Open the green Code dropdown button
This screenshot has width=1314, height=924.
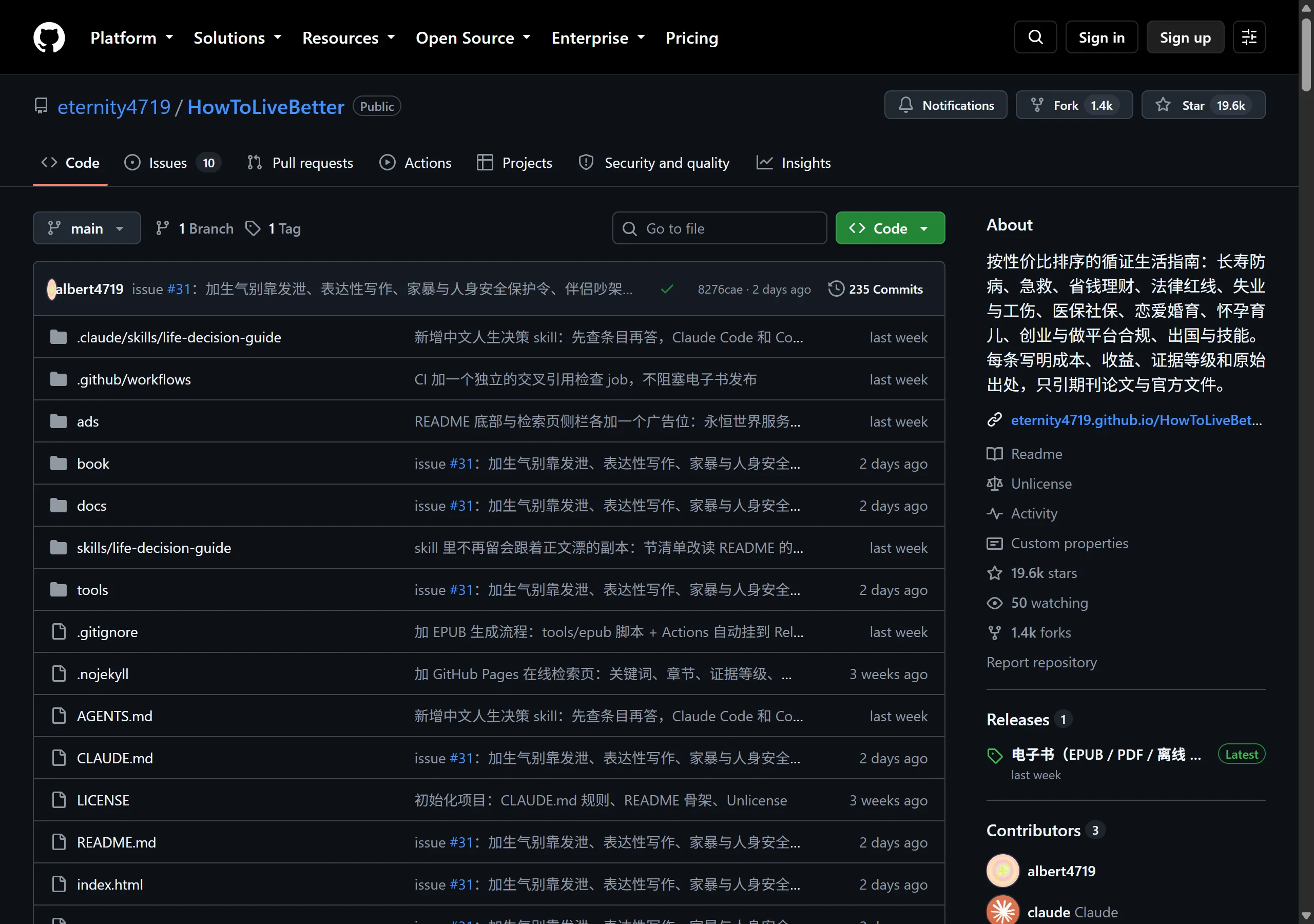890,228
